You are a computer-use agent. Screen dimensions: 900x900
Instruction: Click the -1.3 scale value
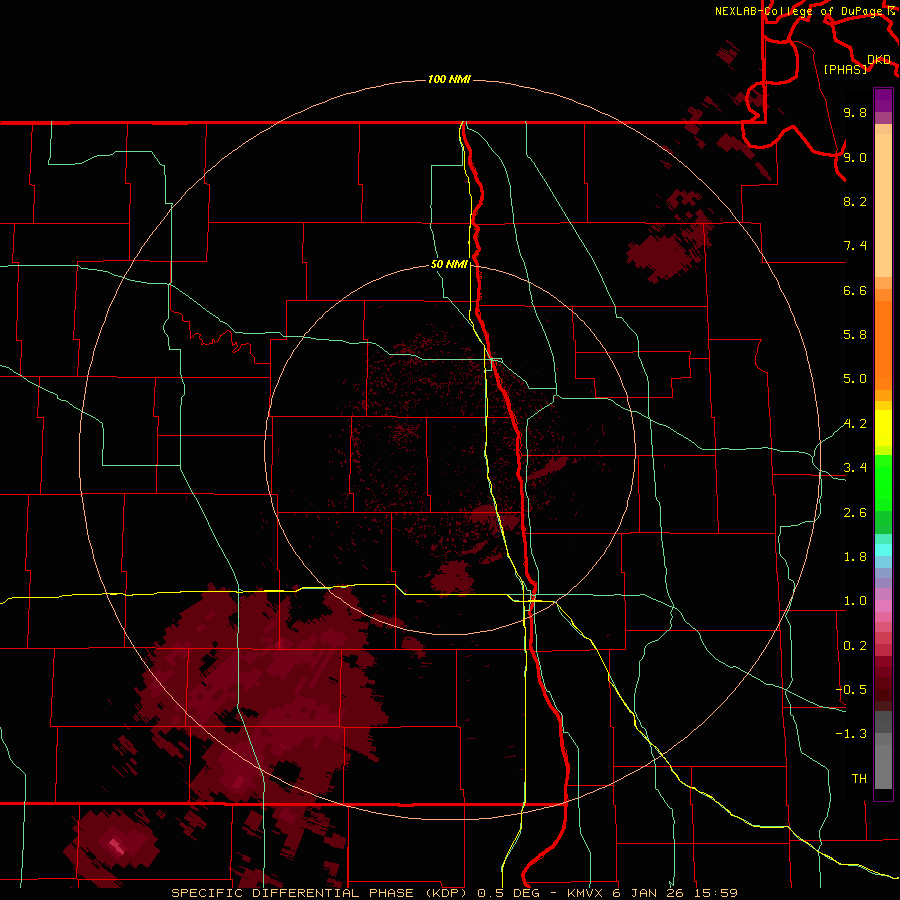[851, 734]
